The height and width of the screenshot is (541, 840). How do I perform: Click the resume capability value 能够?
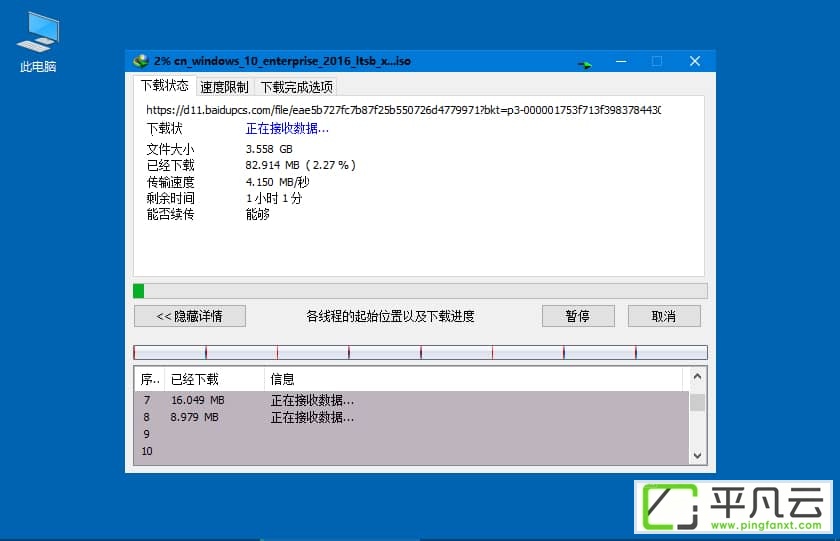(x=257, y=215)
